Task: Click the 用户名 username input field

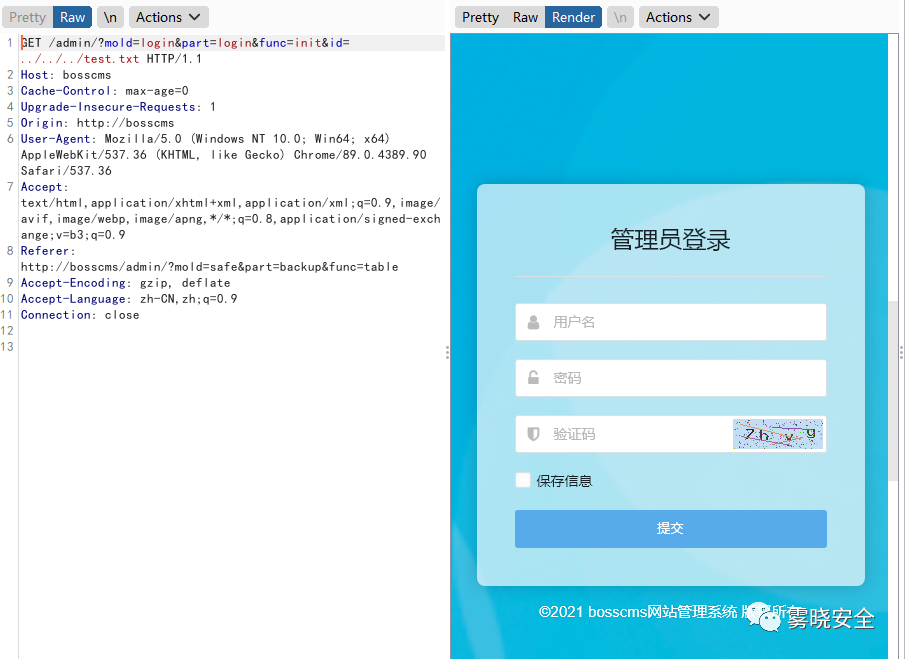Action: (671, 322)
